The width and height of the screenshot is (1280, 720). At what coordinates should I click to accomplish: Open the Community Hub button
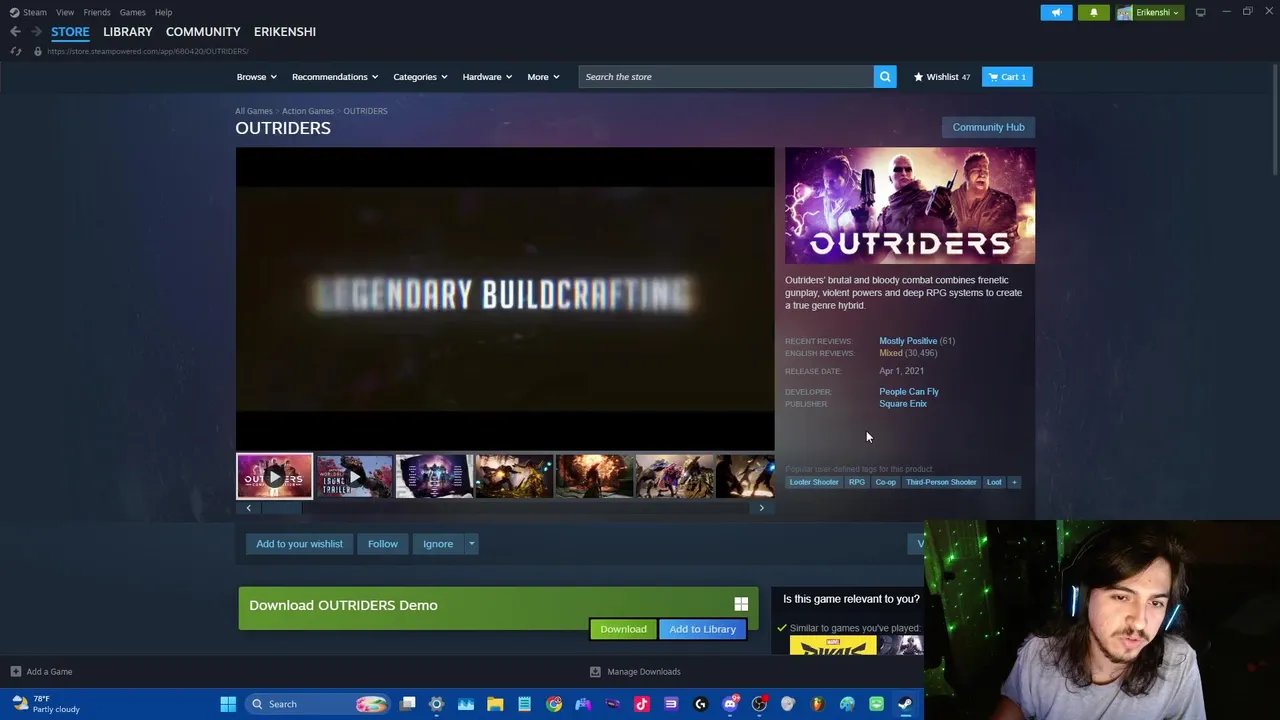coord(988,127)
